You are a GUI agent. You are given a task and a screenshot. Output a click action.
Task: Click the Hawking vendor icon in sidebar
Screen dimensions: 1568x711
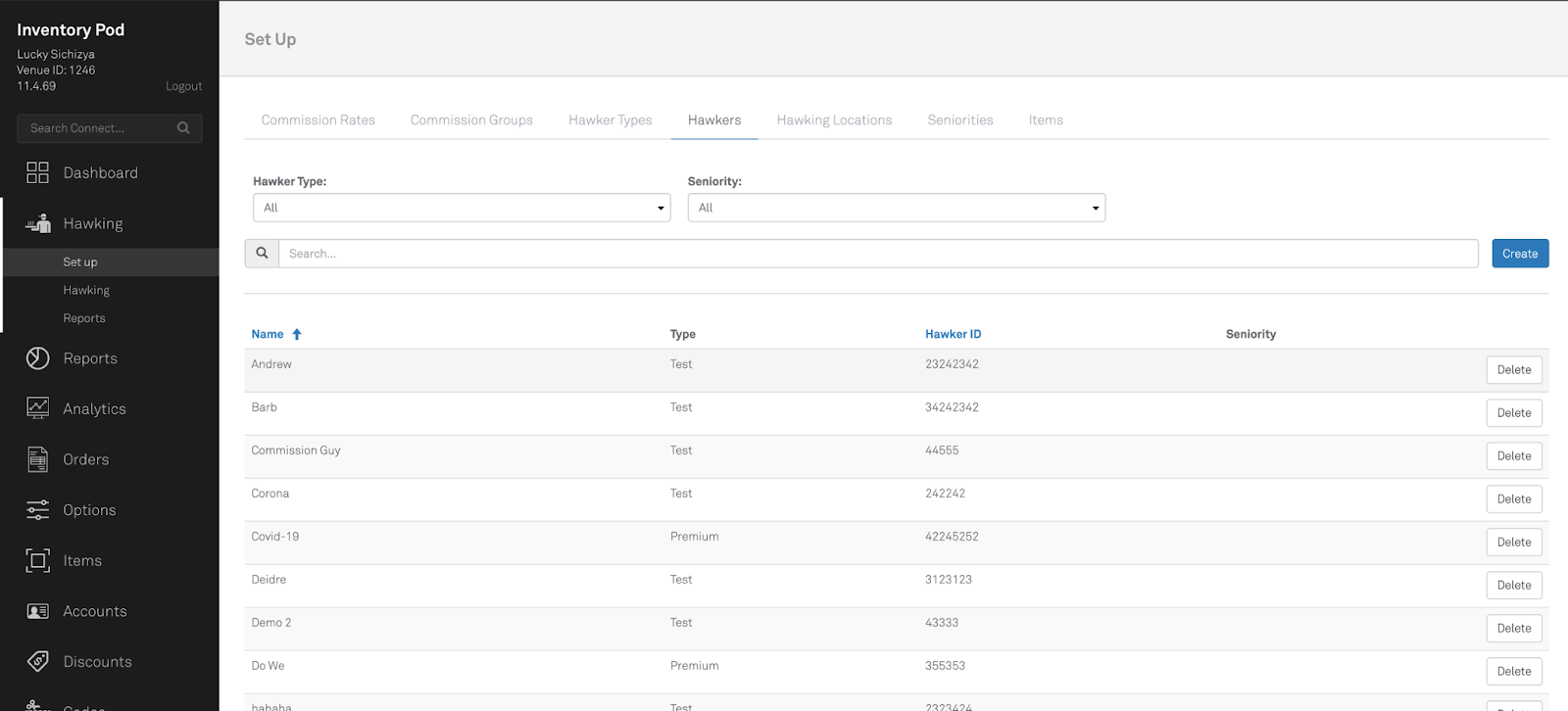click(38, 224)
